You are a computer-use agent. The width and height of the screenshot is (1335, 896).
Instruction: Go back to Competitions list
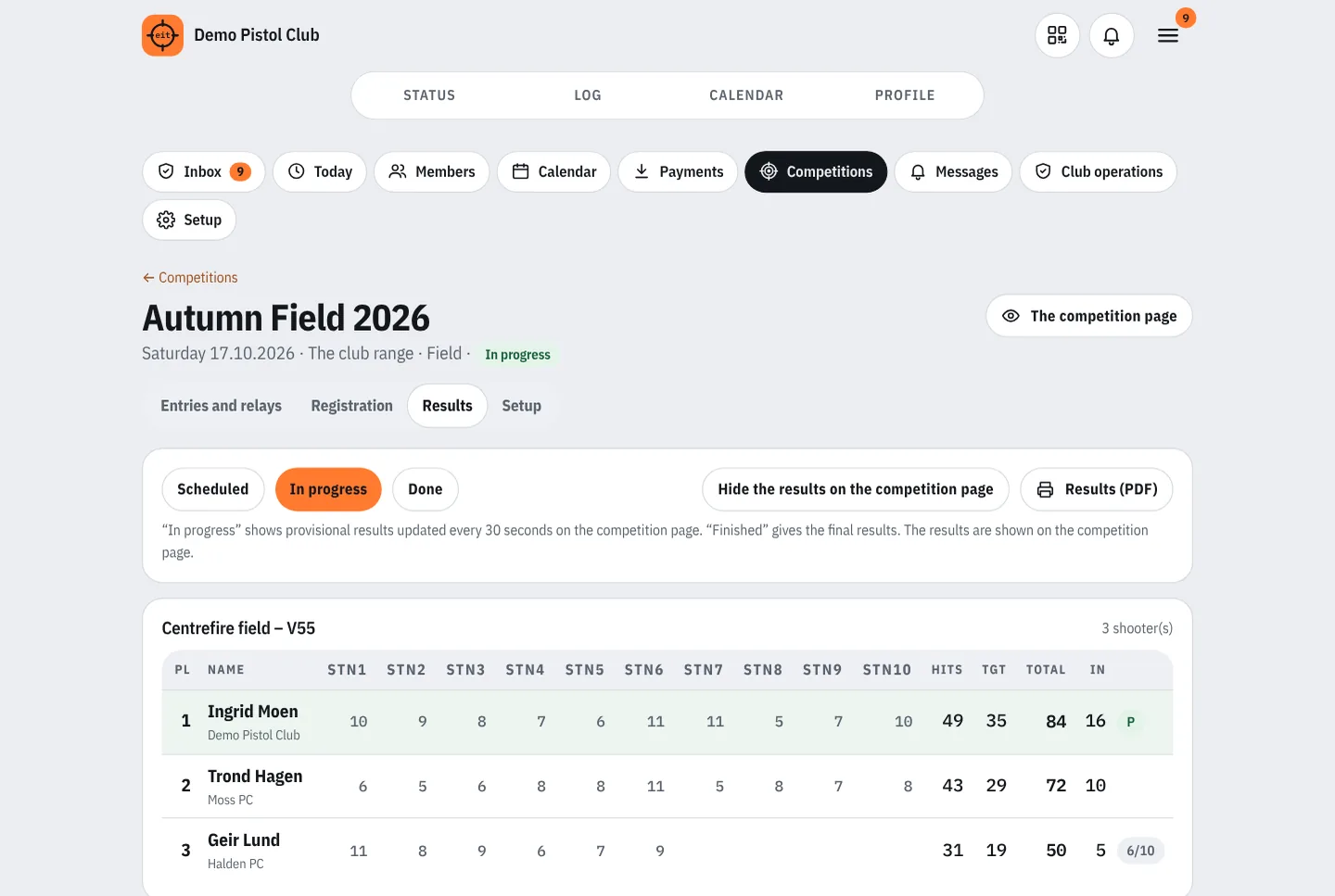pos(190,277)
